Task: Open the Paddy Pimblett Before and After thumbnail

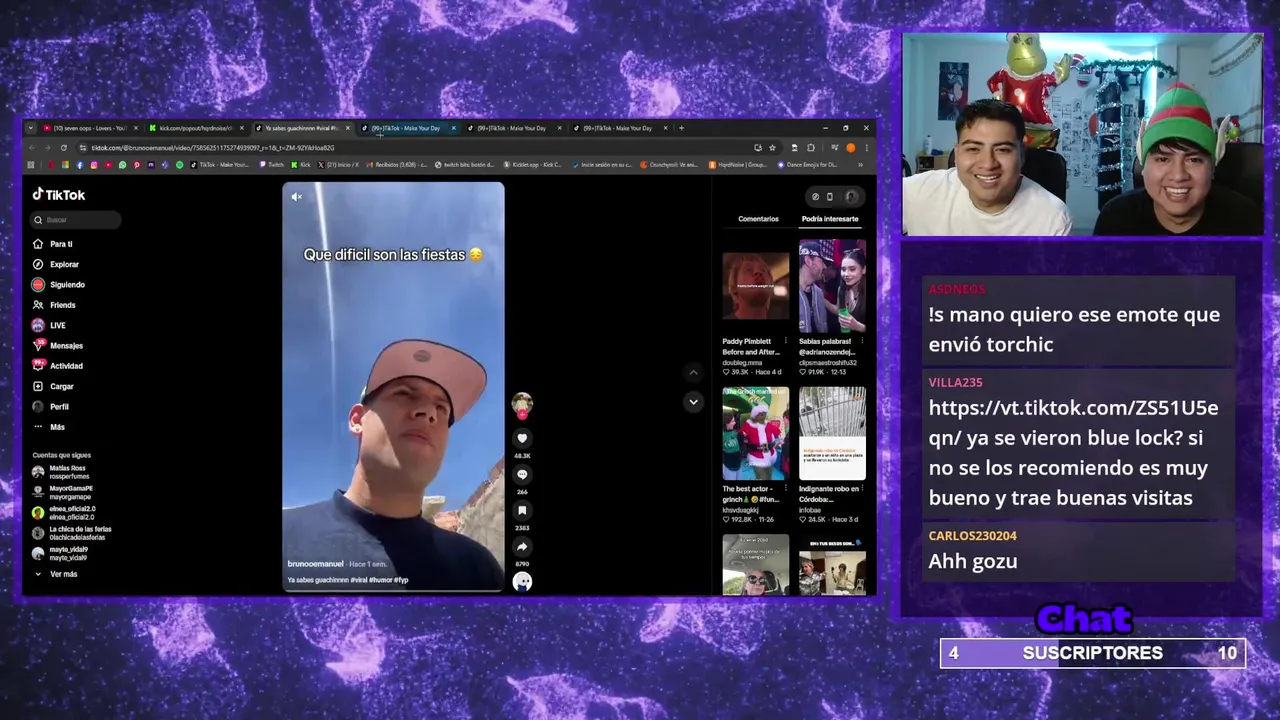Action: coord(755,287)
